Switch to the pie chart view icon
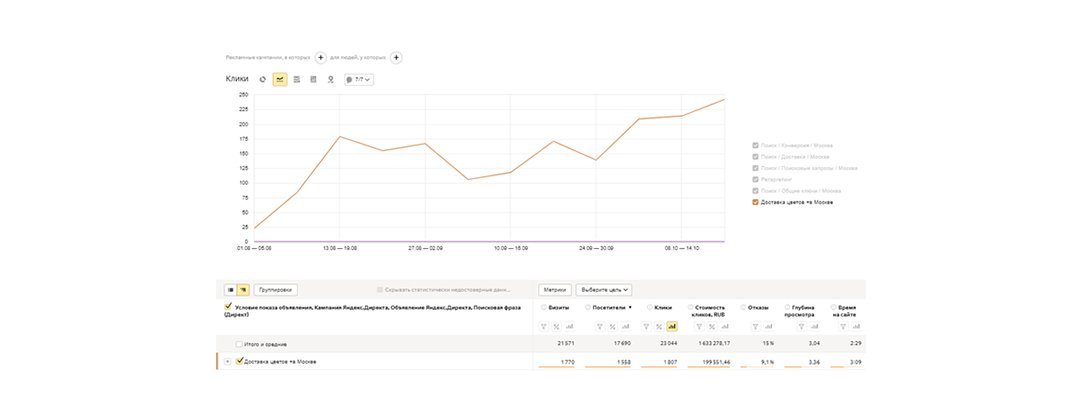 click(x=263, y=79)
